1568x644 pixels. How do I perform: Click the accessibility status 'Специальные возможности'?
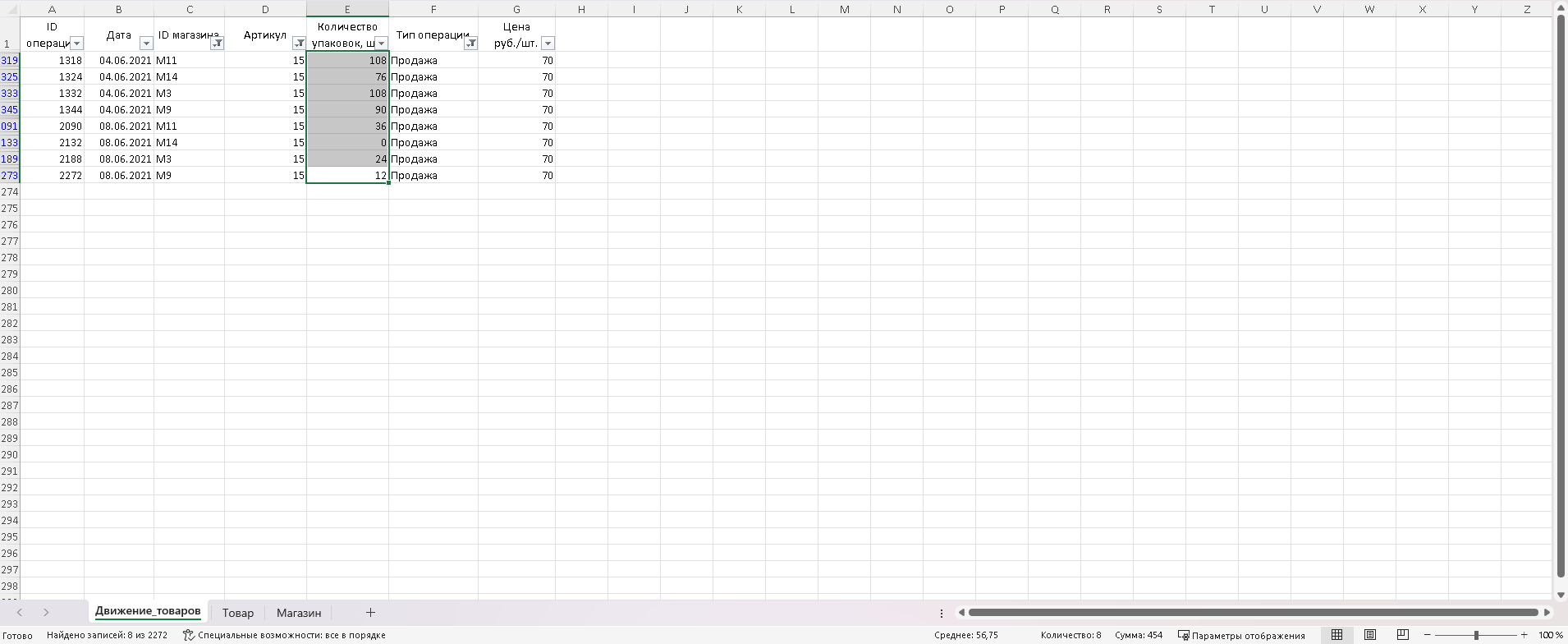(284, 635)
